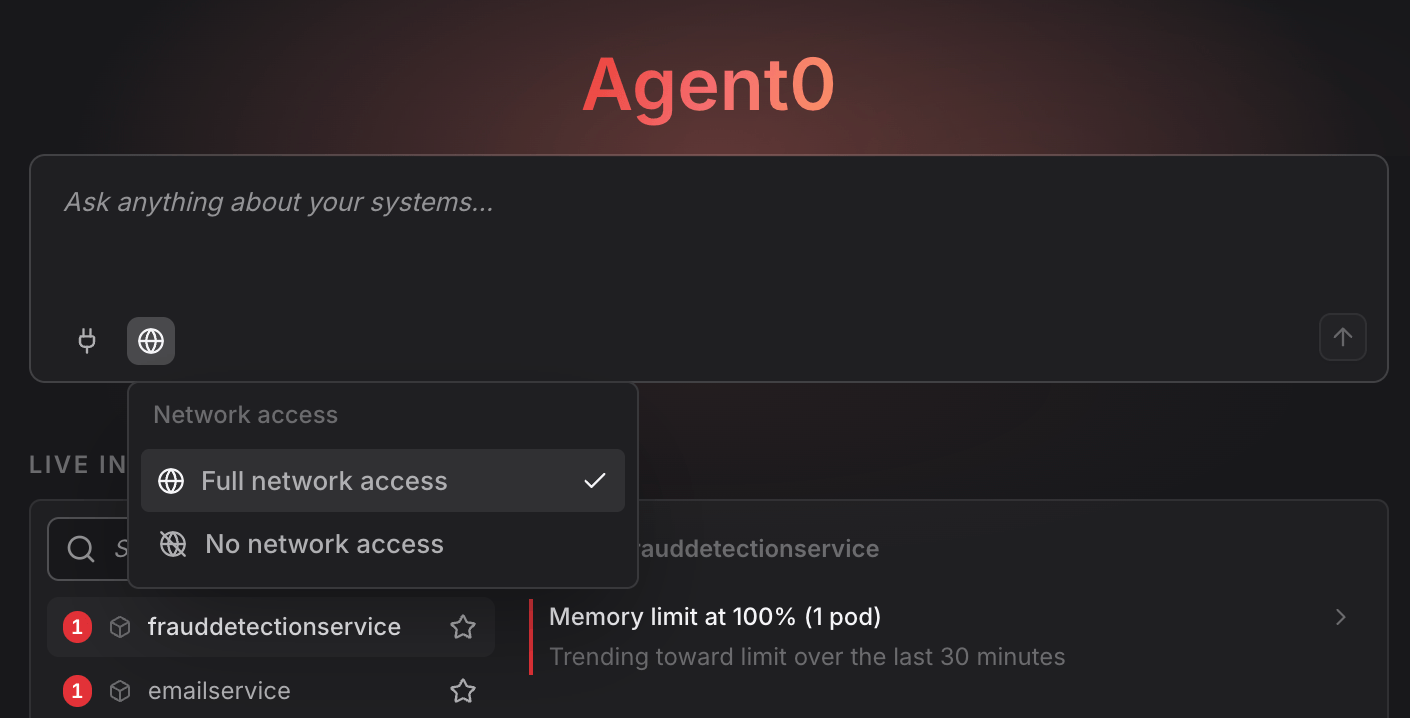Image resolution: width=1410 pixels, height=718 pixels.
Task: Send prompt with the up arrow button
Action: [x=1343, y=337]
